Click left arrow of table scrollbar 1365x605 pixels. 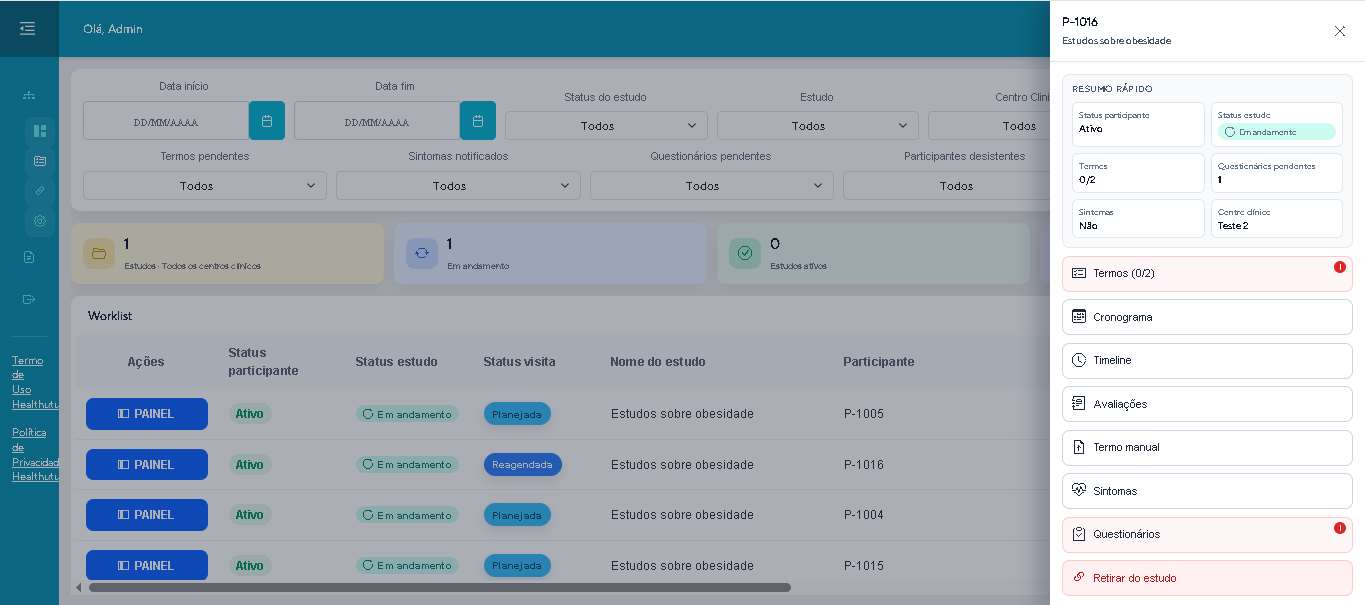coord(79,588)
